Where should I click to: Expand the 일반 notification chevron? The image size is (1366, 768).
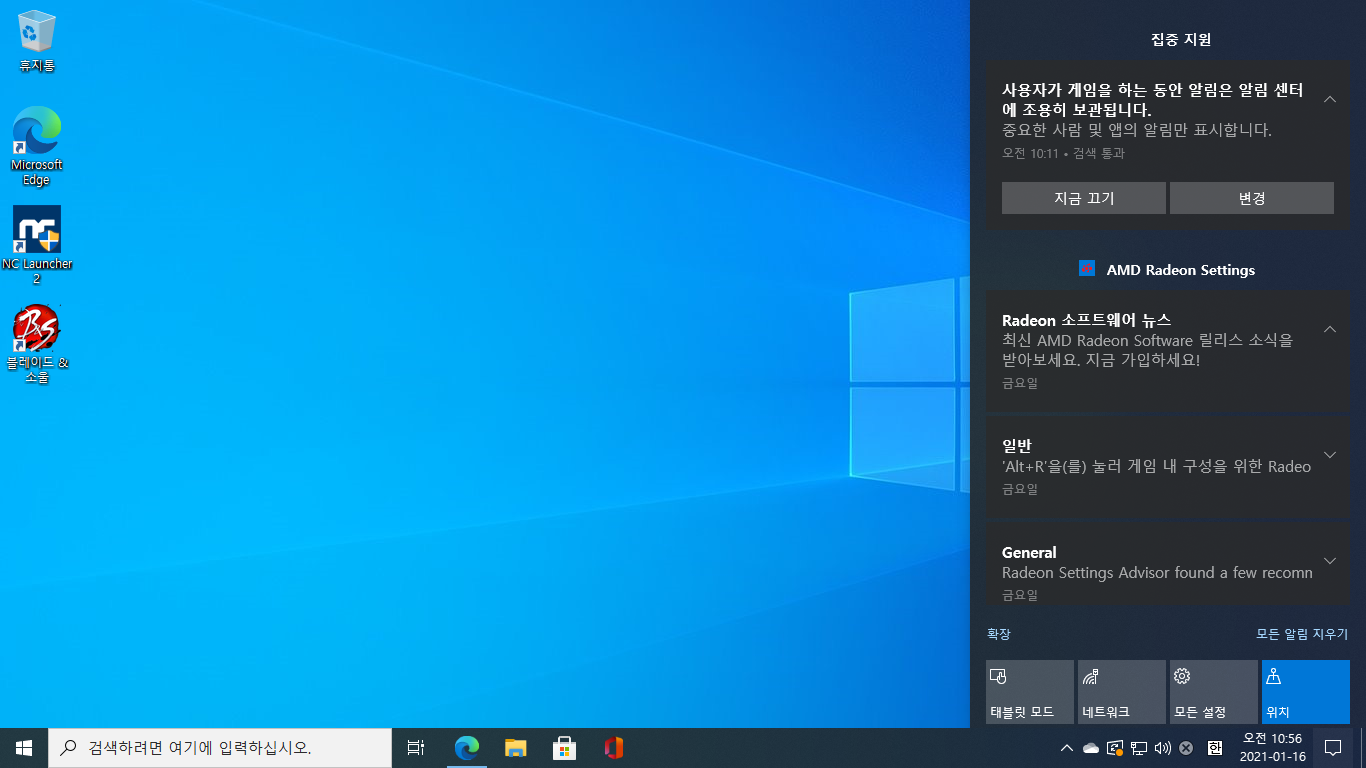point(1330,455)
